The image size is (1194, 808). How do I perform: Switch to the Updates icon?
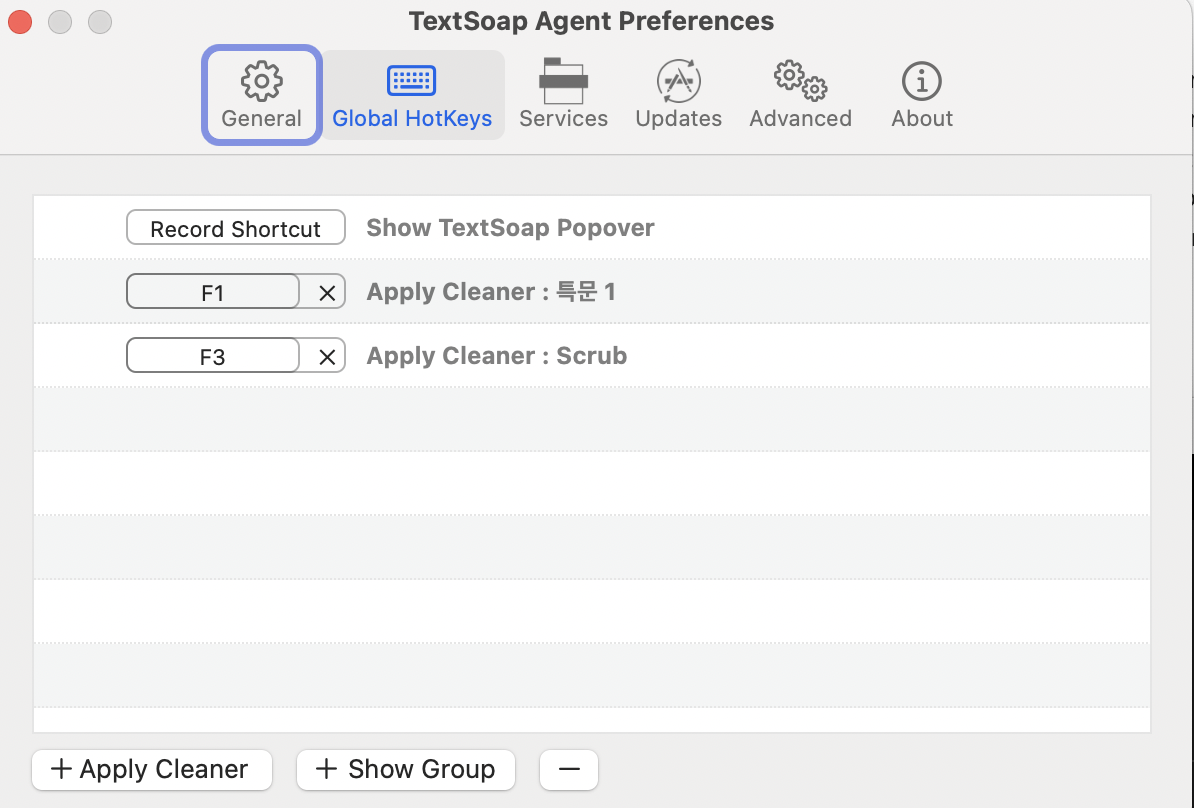point(678,81)
